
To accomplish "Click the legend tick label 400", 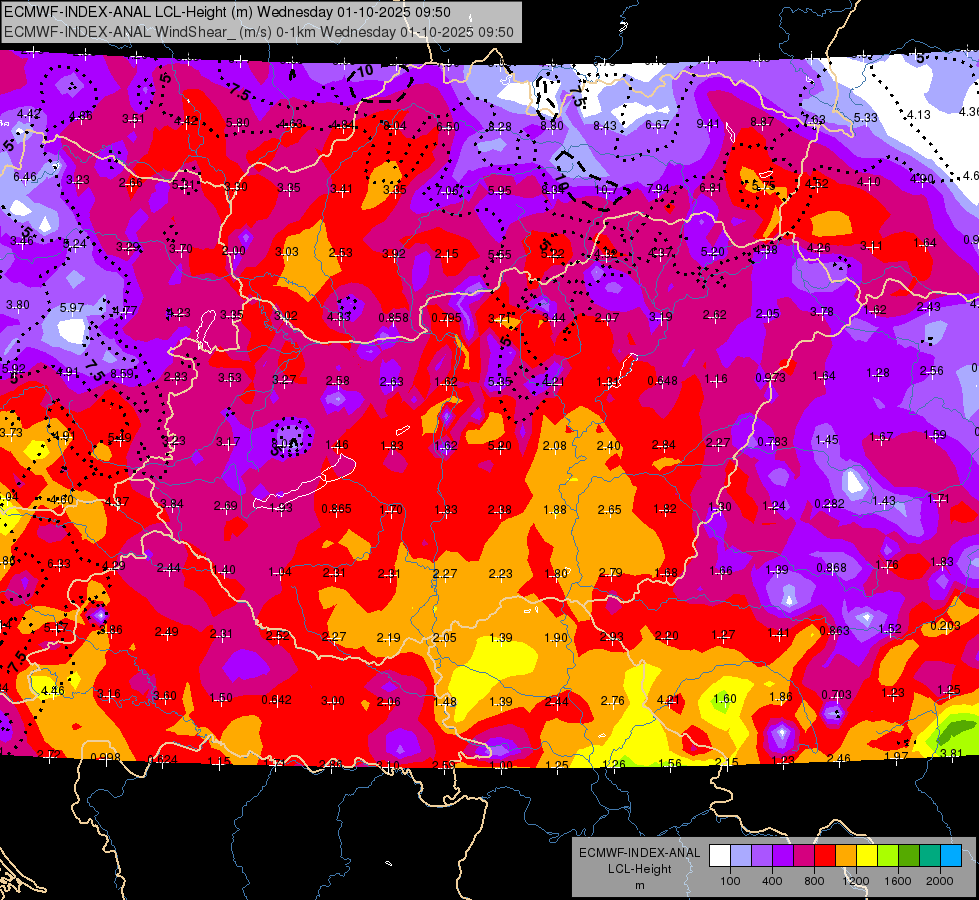I will (772, 881).
